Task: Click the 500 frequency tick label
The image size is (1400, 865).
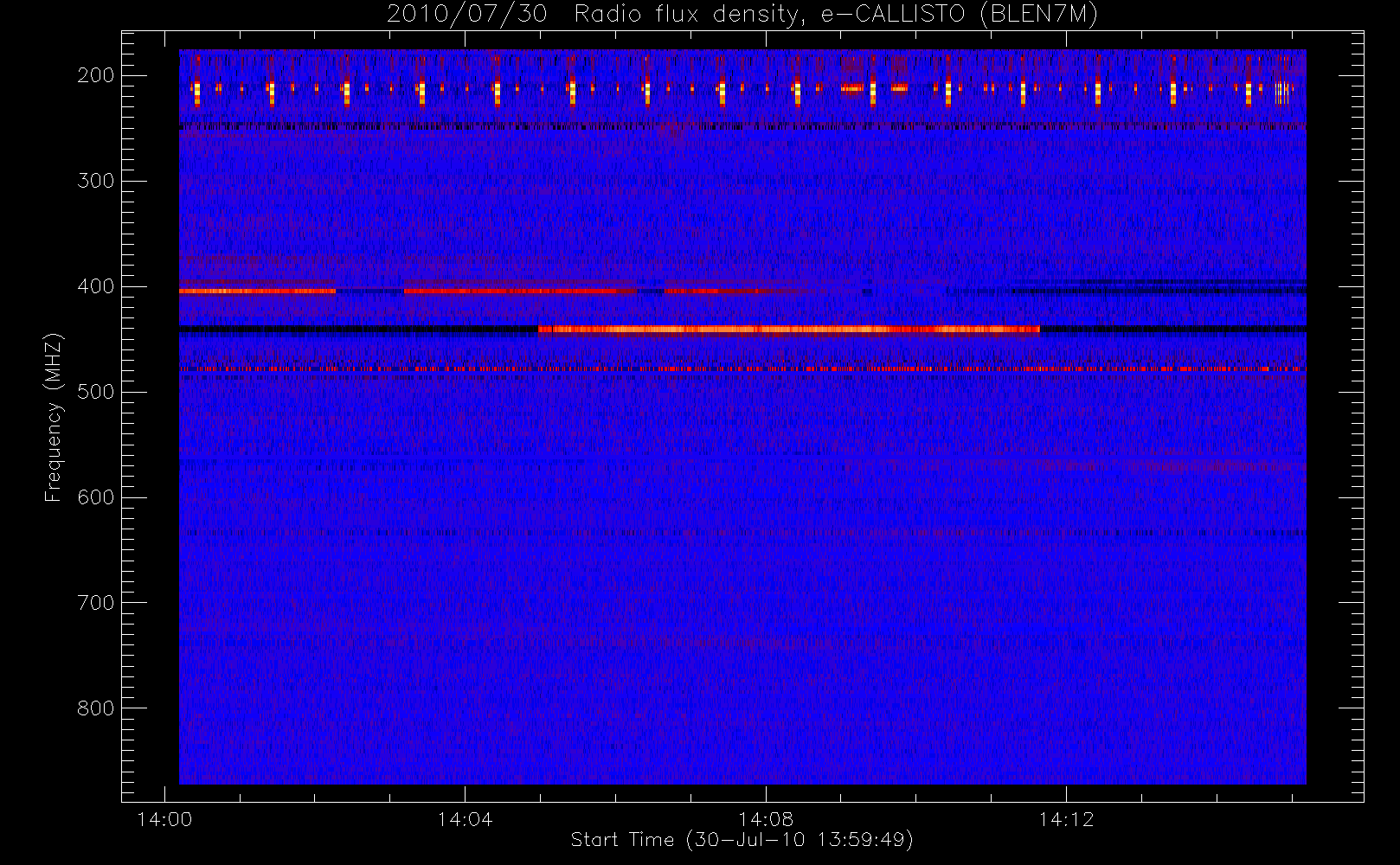Action: pos(95,392)
